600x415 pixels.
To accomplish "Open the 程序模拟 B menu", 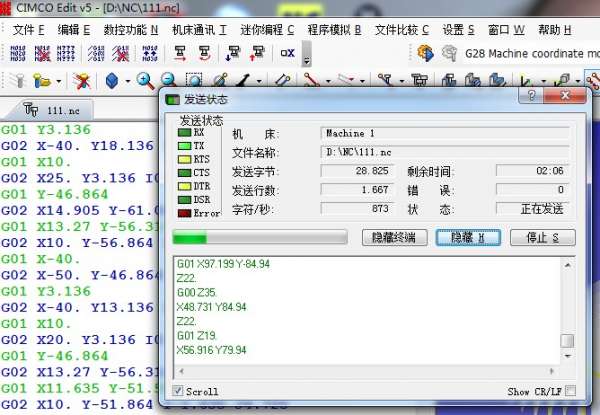I will (x=334, y=30).
